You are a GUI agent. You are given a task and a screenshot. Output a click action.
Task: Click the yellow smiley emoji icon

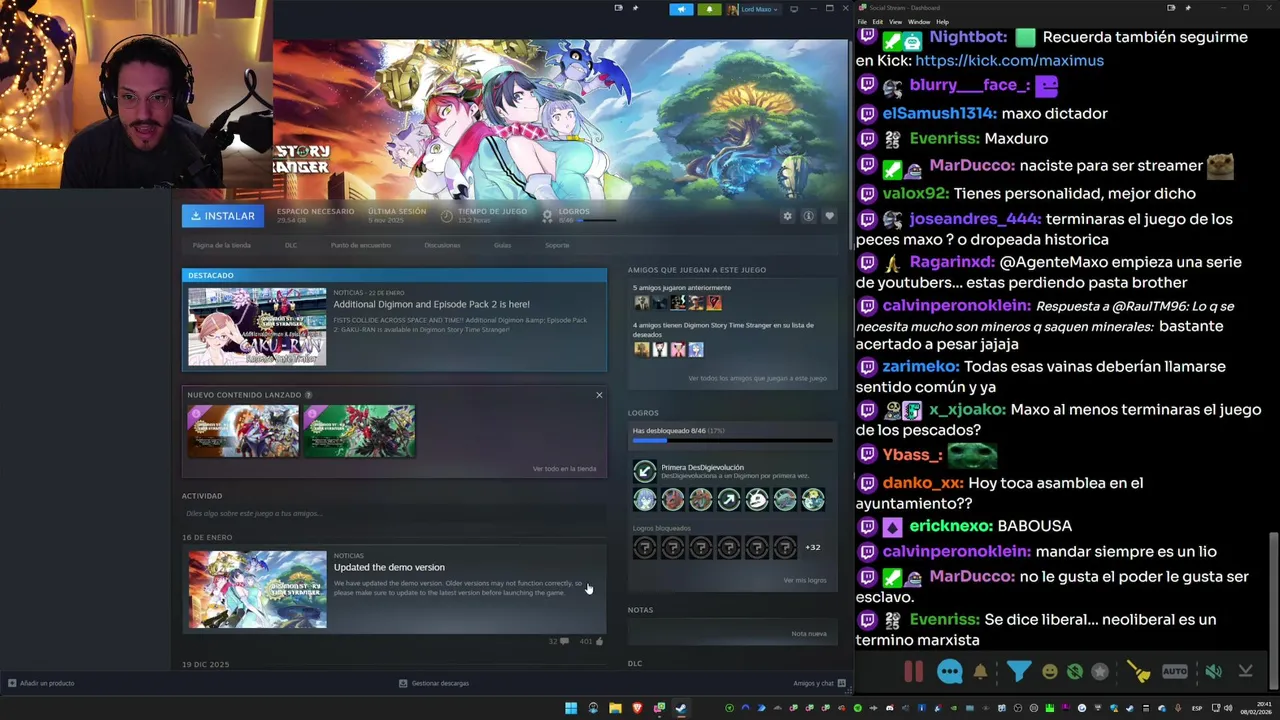[x=1049, y=672]
